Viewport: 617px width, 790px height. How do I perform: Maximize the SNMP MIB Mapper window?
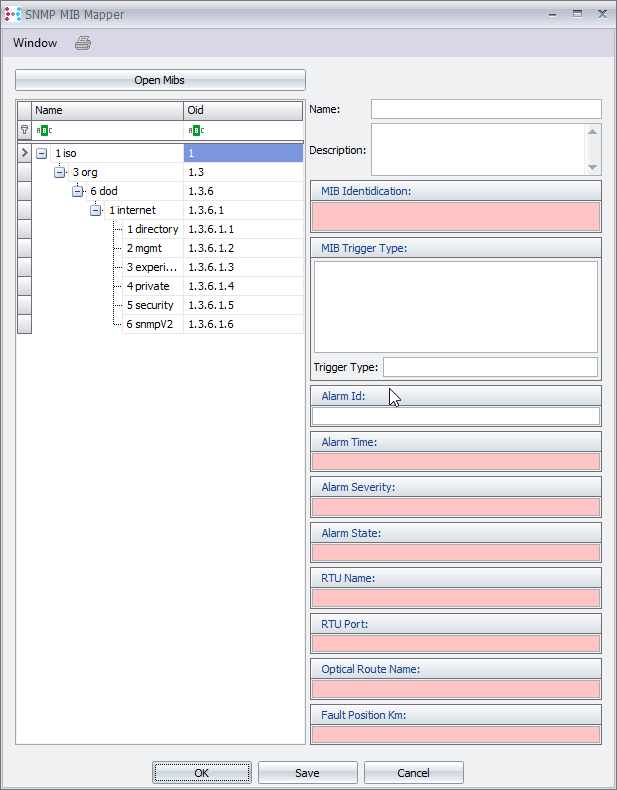pyautogui.click(x=577, y=14)
